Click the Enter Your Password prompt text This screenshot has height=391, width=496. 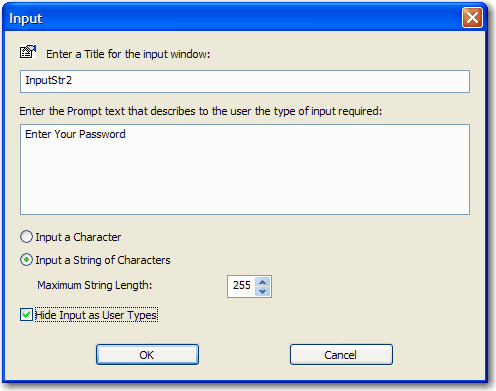tap(75, 134)
